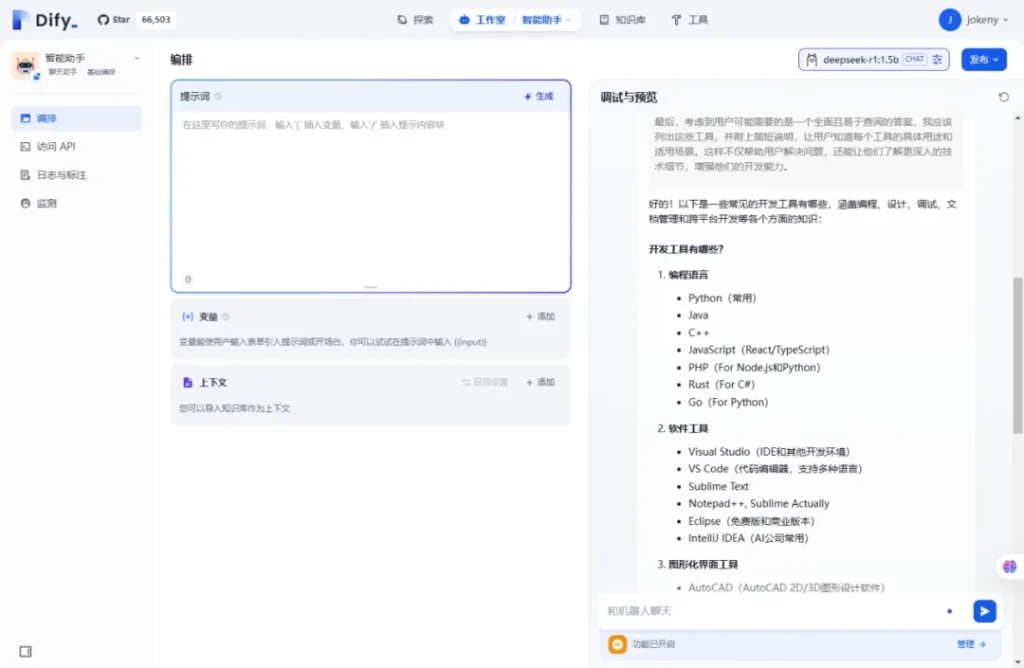The image size is (1024, 668).
Task: Click the 和机器人聊天 chat input field
Action: [770, 611]
